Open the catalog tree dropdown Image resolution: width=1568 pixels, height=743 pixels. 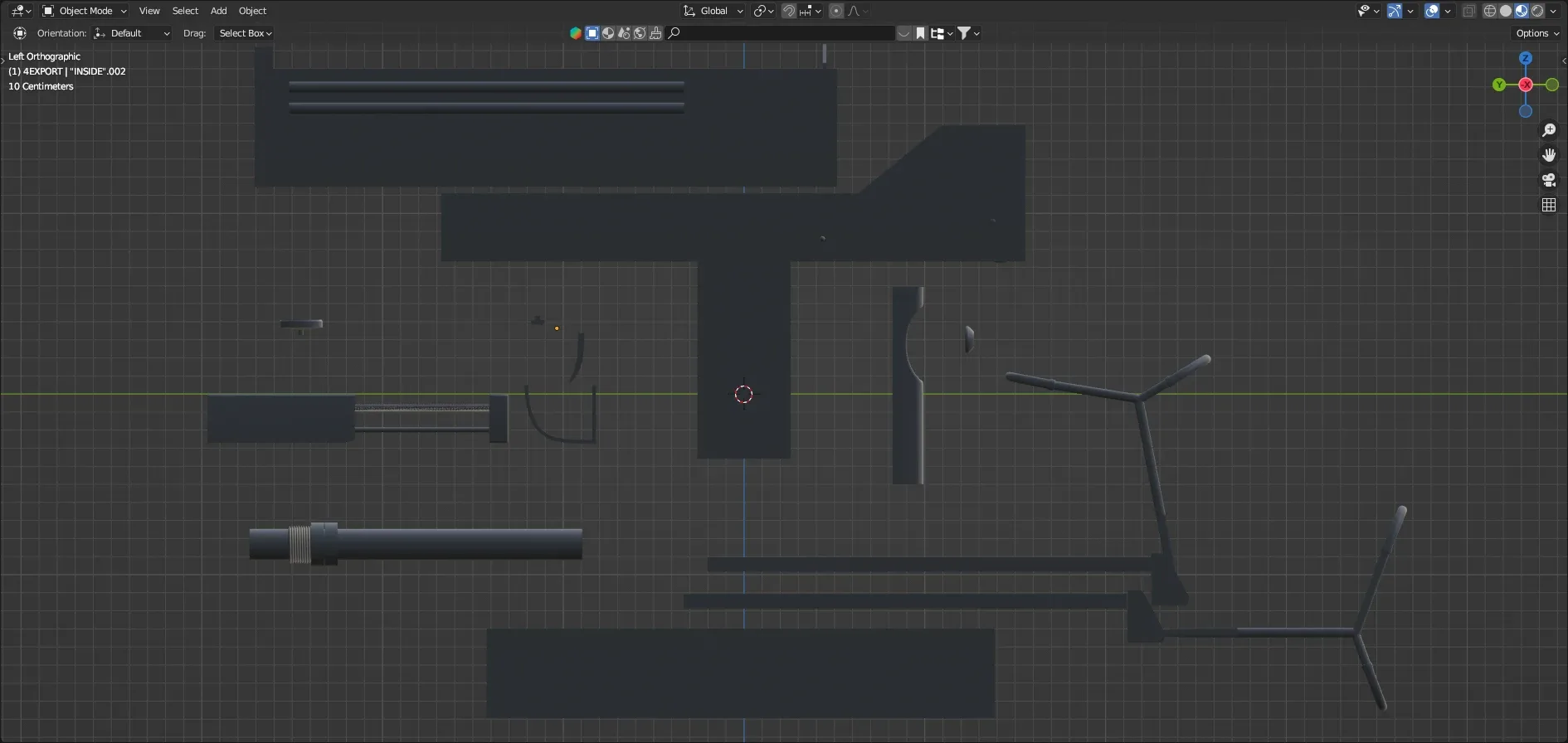click(942, 33)
